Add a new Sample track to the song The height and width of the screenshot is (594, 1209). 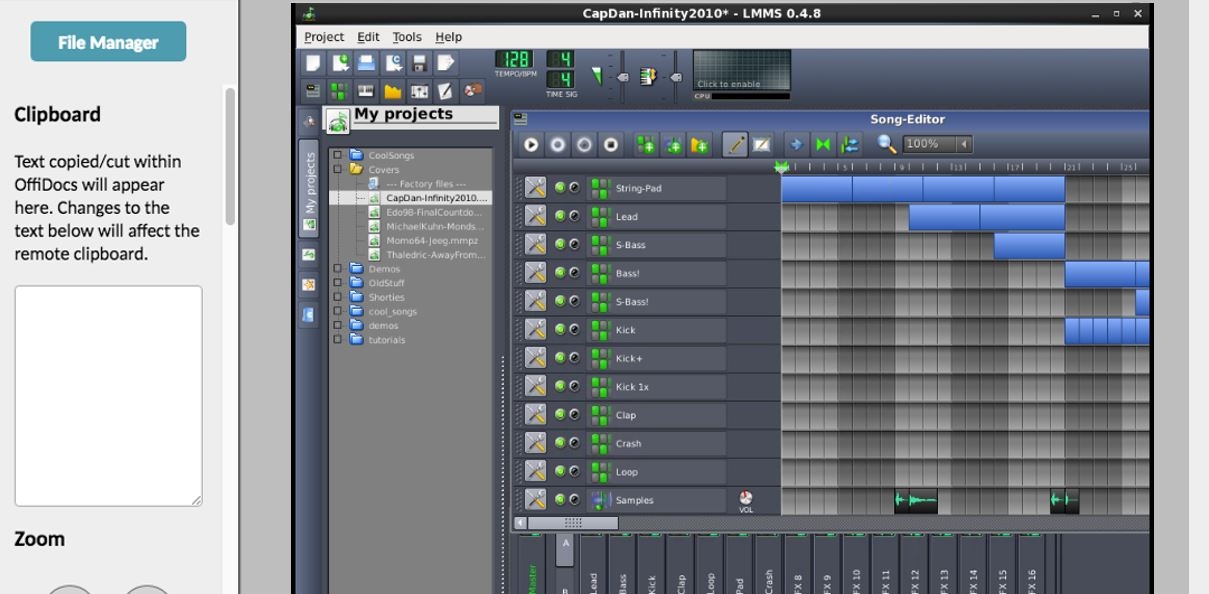[674, 143]
